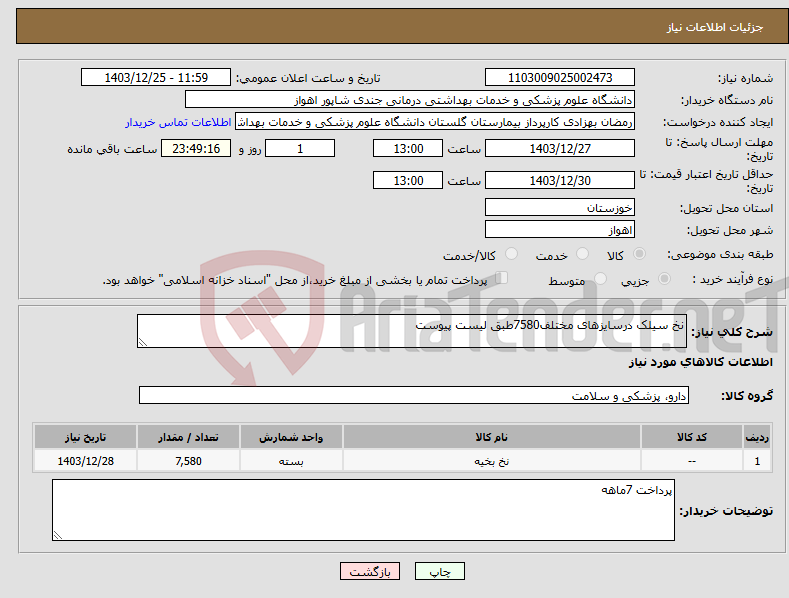Image resolution: width=789 pixels, height=598 pixels.
Task: Click the price validity date 1403/12/30
Action: (560, 180)
